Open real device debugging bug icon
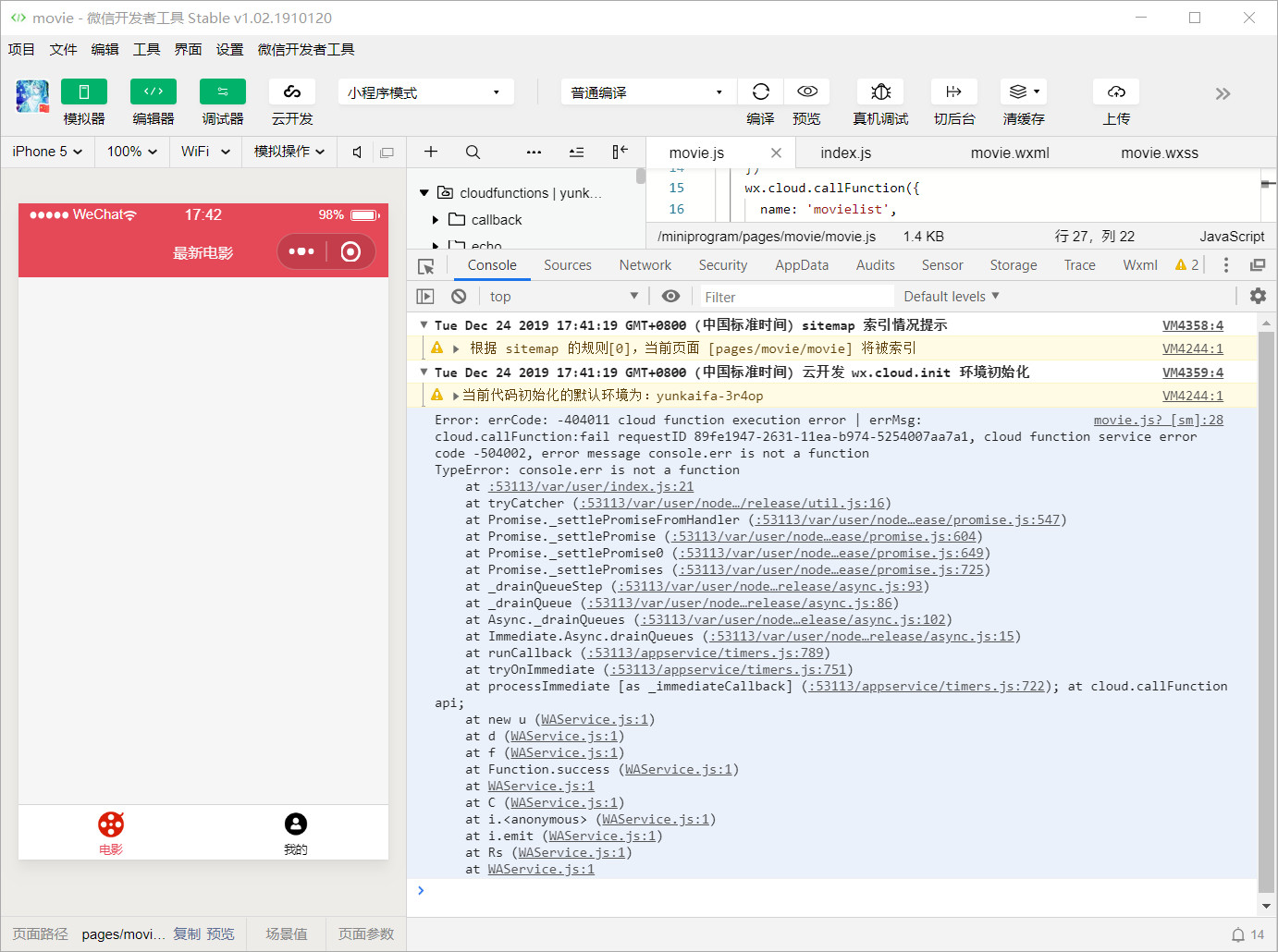The height and width of the screenshot is (952, 1278). tap(880, 92)
